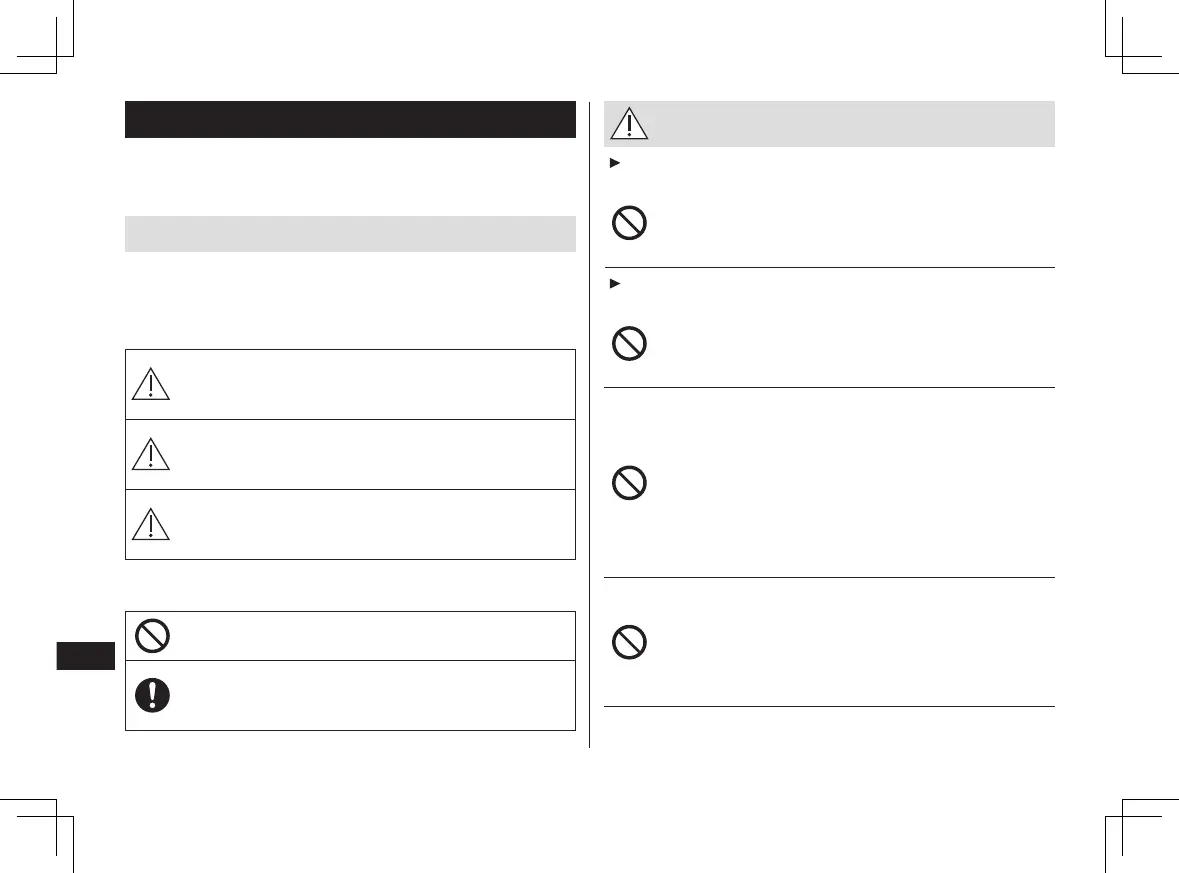
Task: Click the warning triangle in the top table row
Action: pos(150,384)
